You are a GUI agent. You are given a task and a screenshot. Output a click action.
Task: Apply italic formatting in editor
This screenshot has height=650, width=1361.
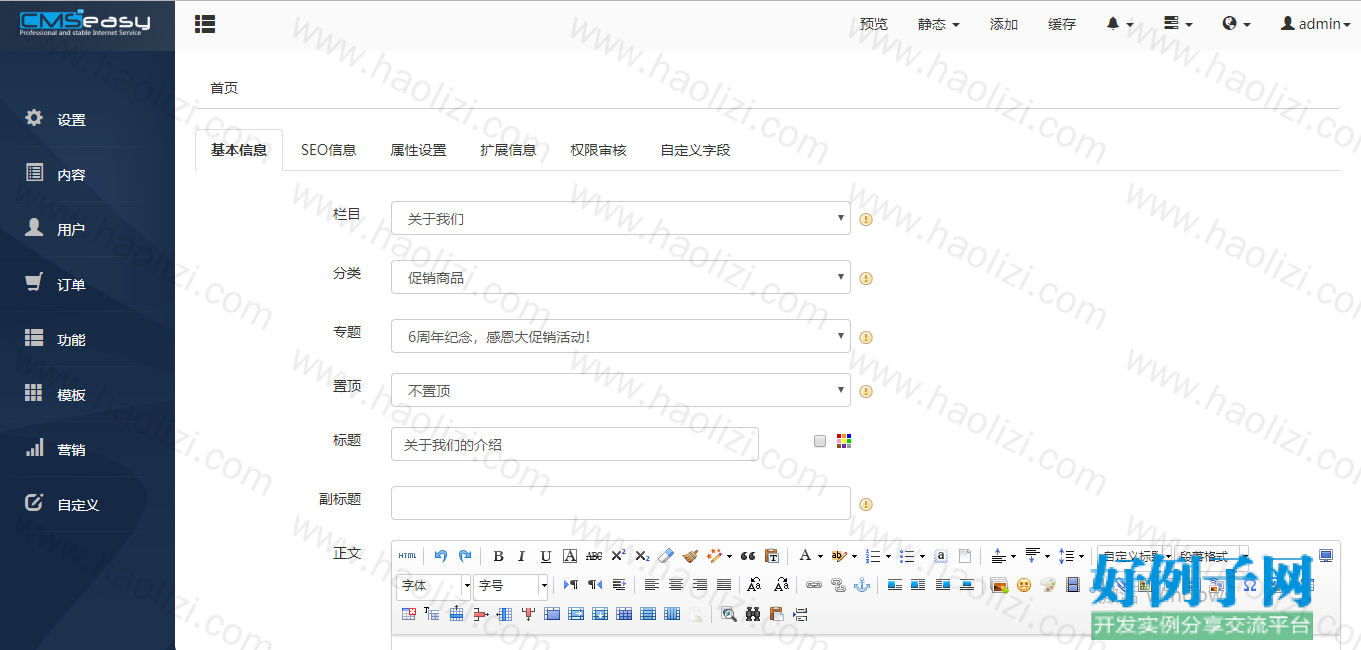[521, 556]
